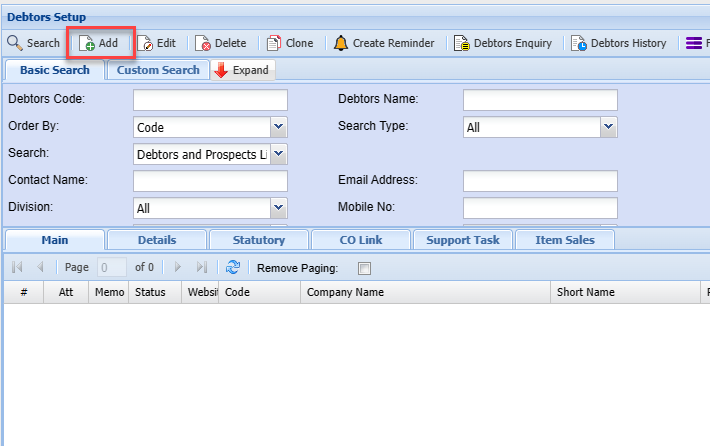Click the Search magnifier toolbar button
710x446 pixels.
[34, 43]
